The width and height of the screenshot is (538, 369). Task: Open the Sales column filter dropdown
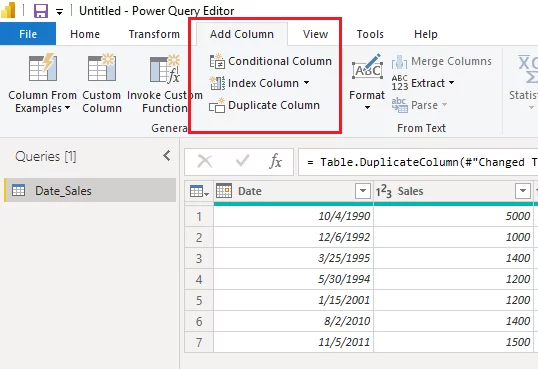click(523, 191)
